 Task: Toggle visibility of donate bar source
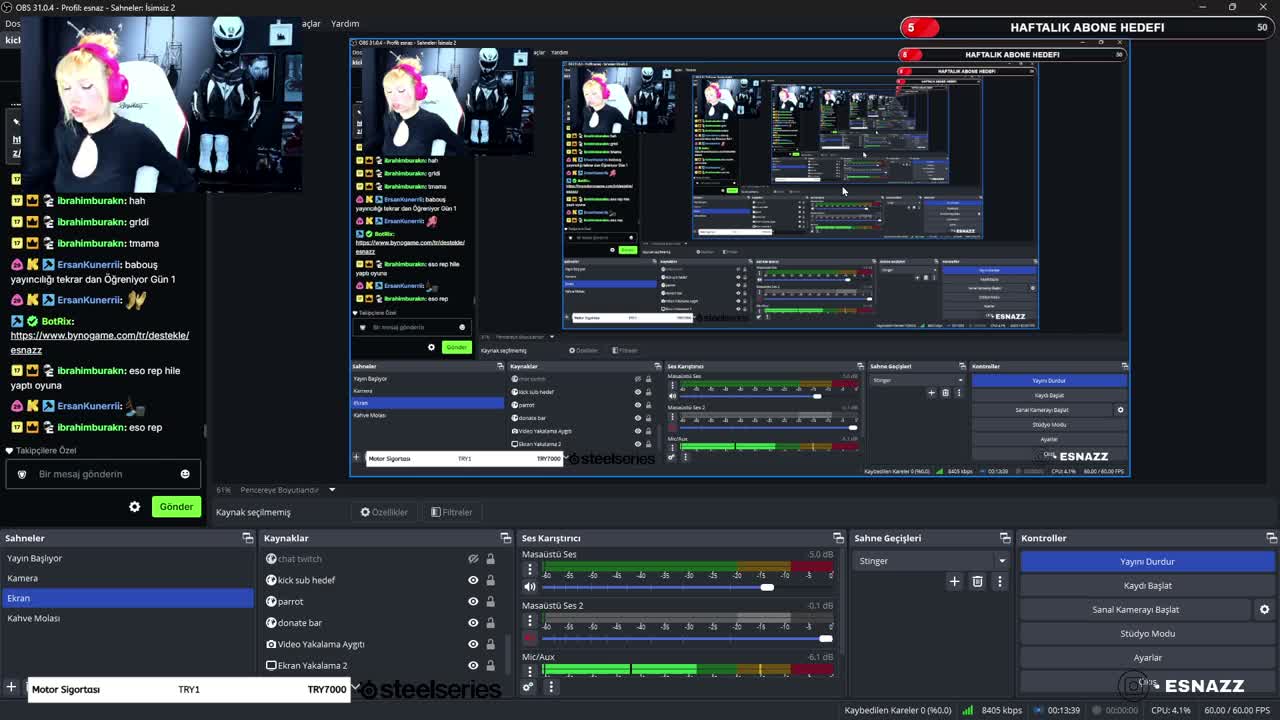pyautogui.click(x=473, y=622)
